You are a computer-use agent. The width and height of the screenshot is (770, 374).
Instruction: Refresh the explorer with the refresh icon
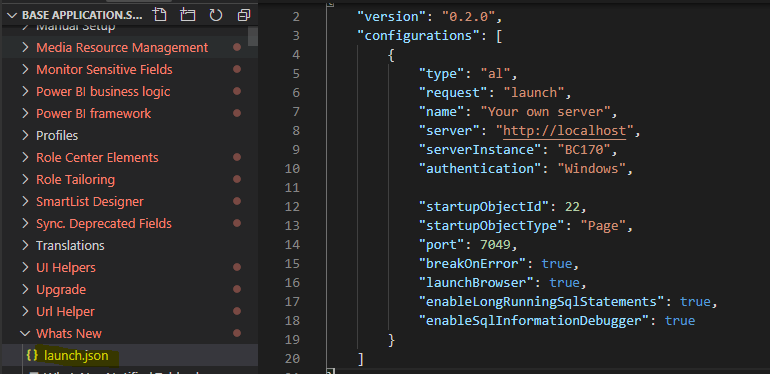[x=216, y=15]
